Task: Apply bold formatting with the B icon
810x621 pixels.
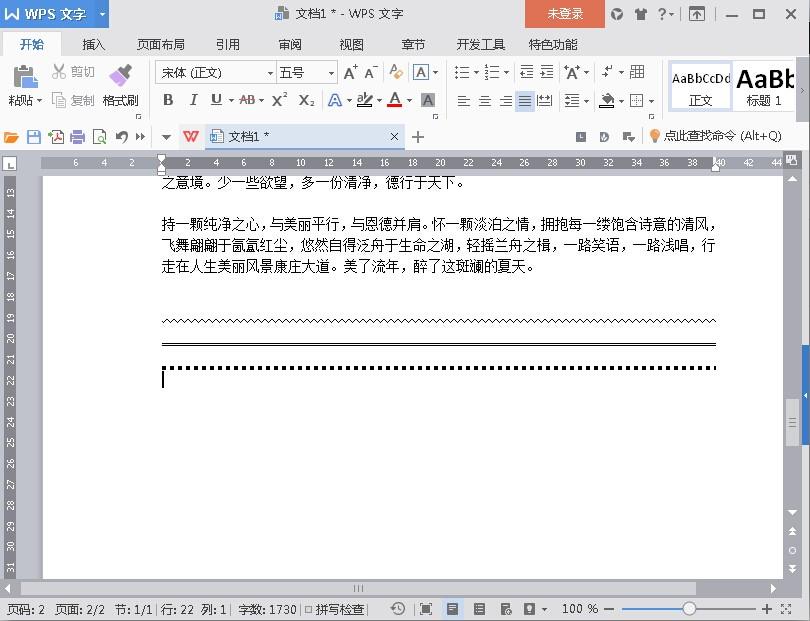Action: pos(168,100)
